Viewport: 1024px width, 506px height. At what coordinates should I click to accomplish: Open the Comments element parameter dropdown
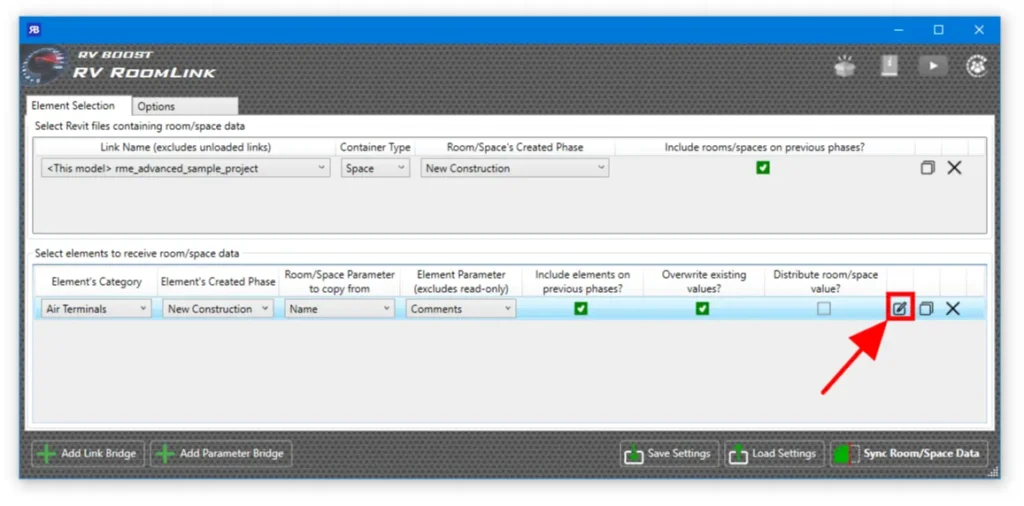click(461, 309)
